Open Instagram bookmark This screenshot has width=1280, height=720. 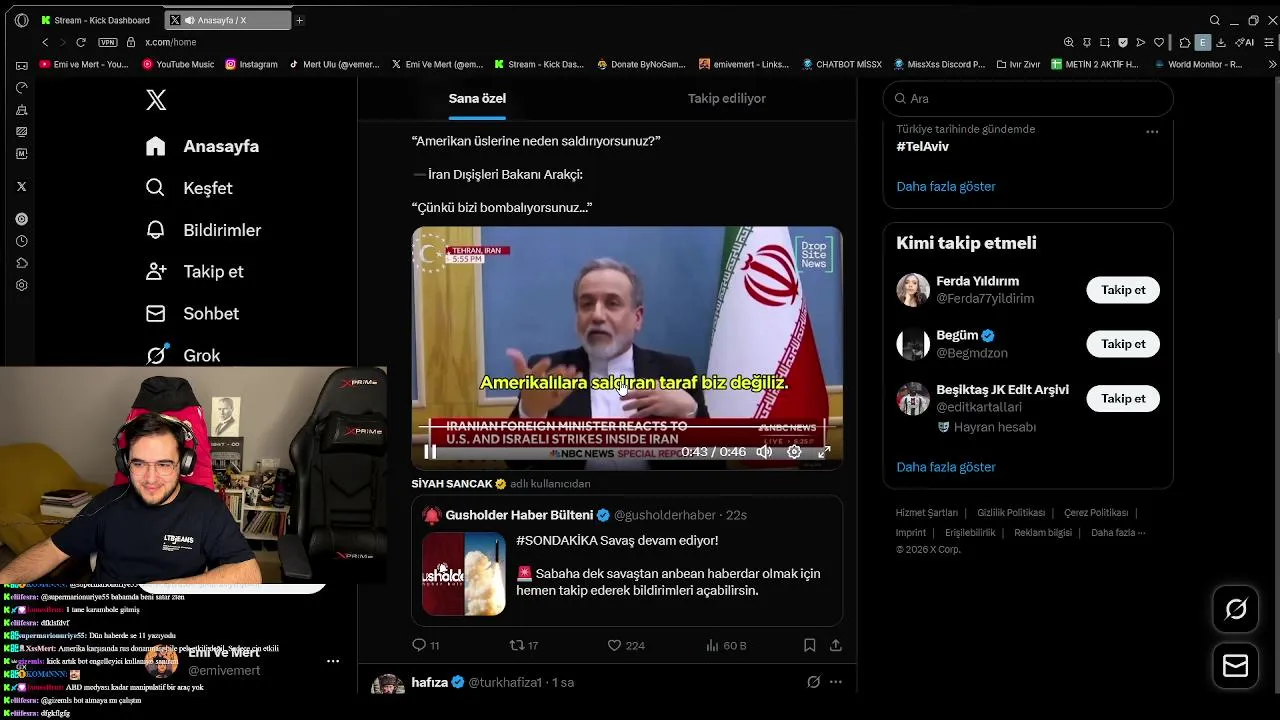[252, 64]
